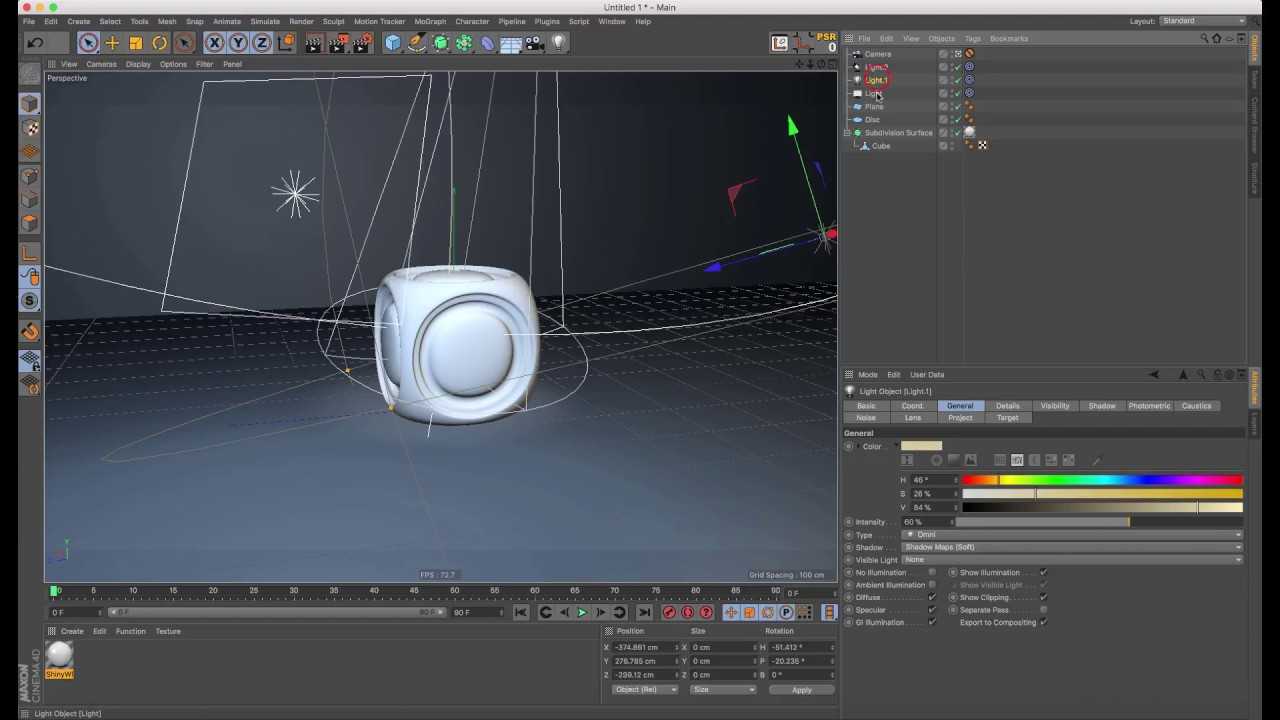Click the Position X input field
Image resolution: width=1280 pixels, height=720 pixels.
click(644, 647)
